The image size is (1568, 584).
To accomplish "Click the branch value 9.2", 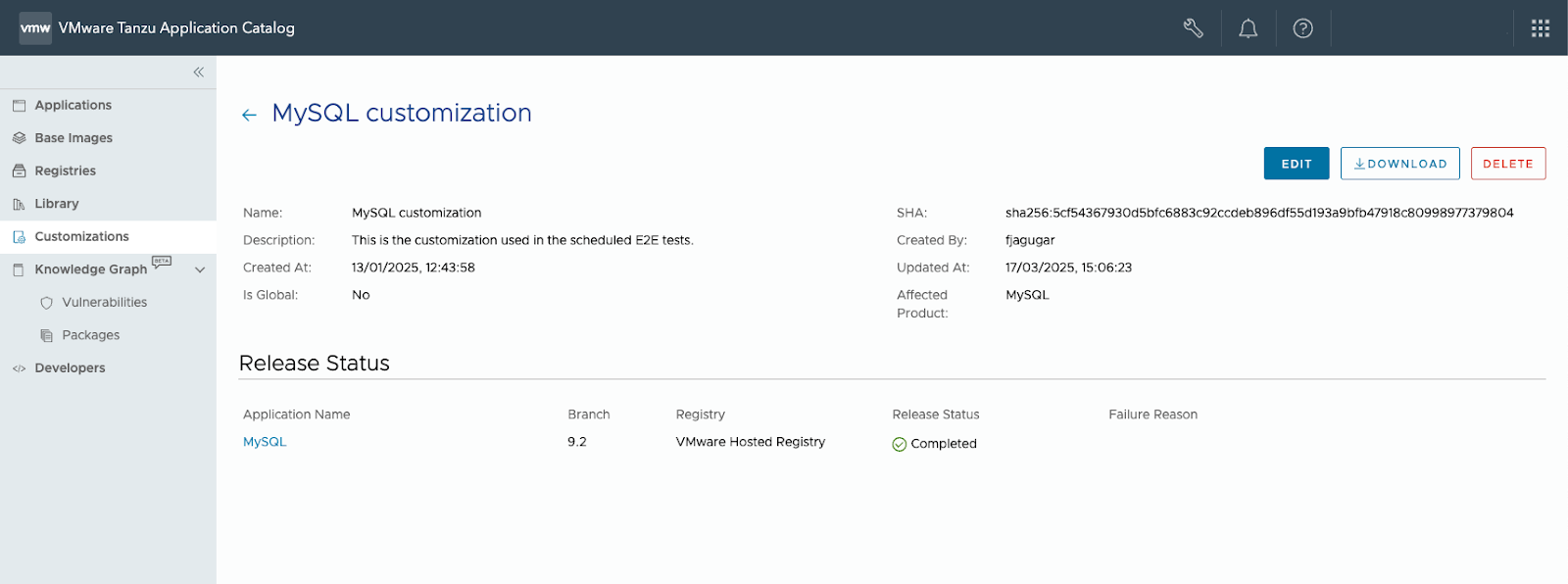I will [x=576, y=442].
